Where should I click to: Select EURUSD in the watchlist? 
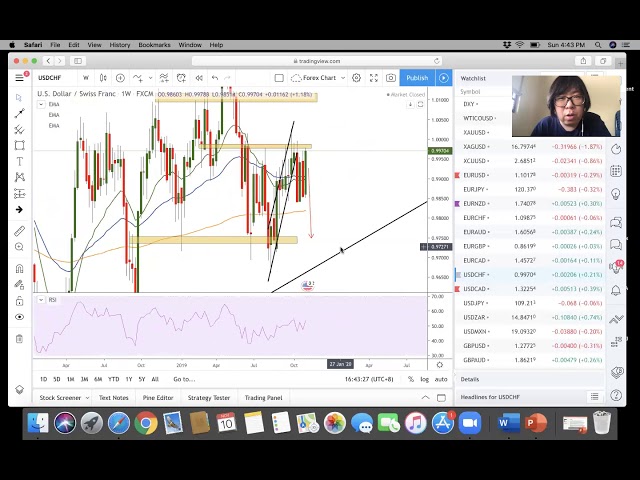pyautogui.click(x=474, y=175)
